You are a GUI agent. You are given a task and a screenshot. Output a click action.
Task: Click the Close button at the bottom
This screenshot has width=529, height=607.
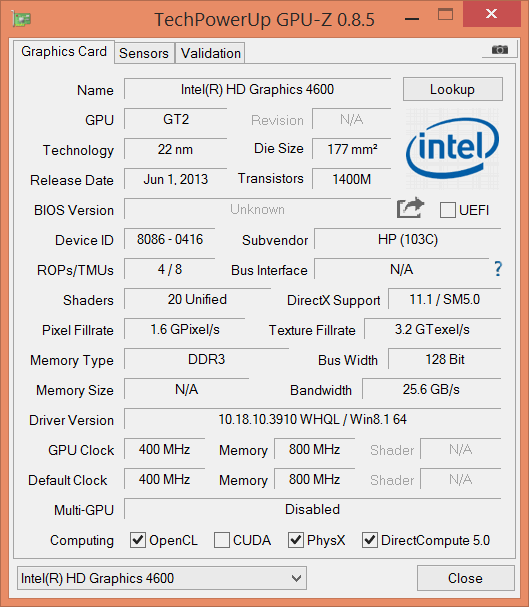point(466,578)
